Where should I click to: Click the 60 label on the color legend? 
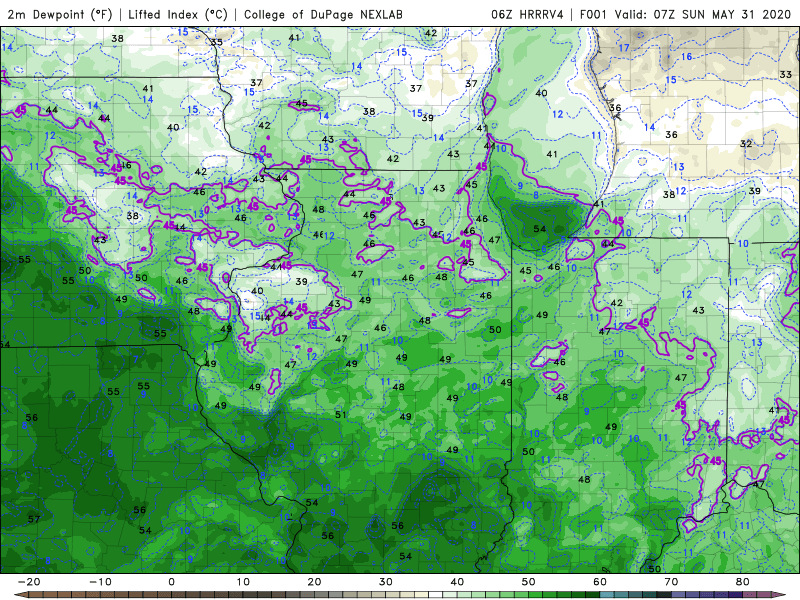pos(600,582)
